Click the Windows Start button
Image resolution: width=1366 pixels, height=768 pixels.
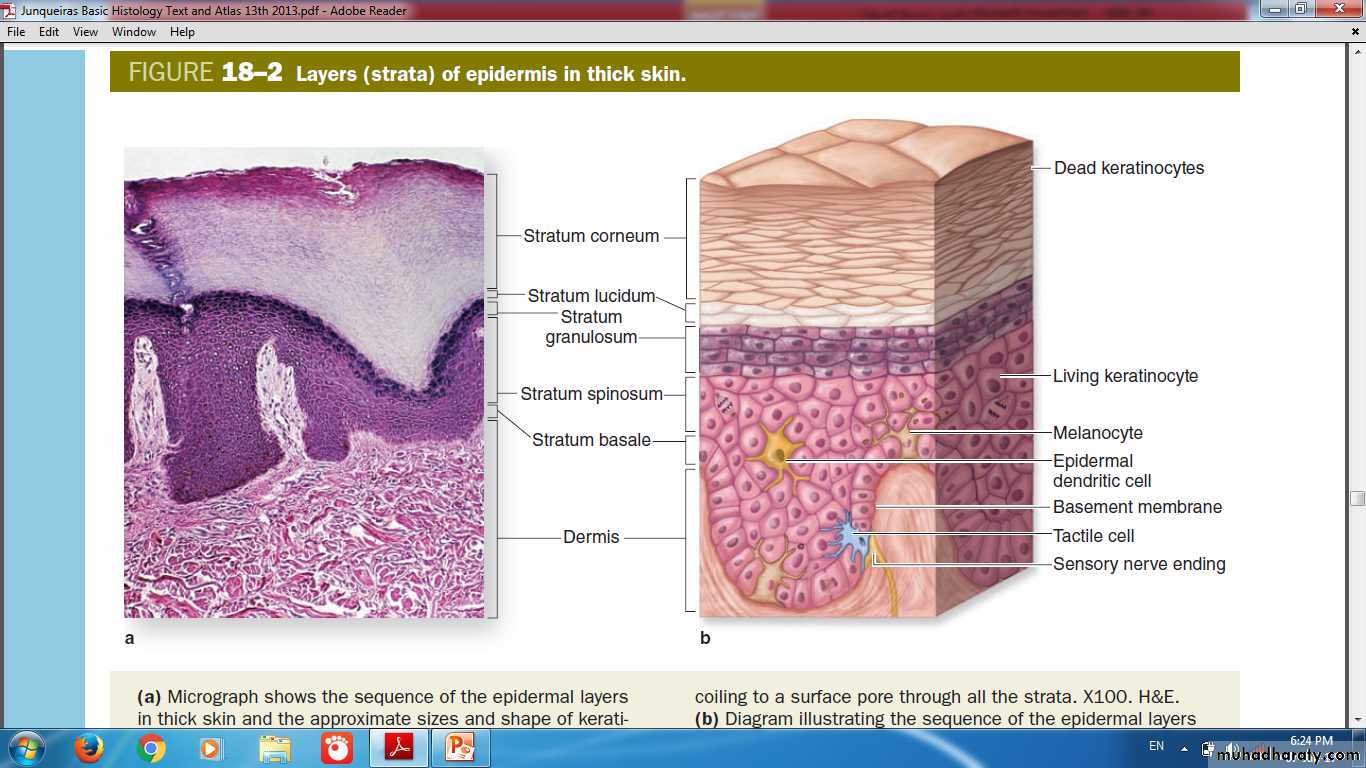25,748
